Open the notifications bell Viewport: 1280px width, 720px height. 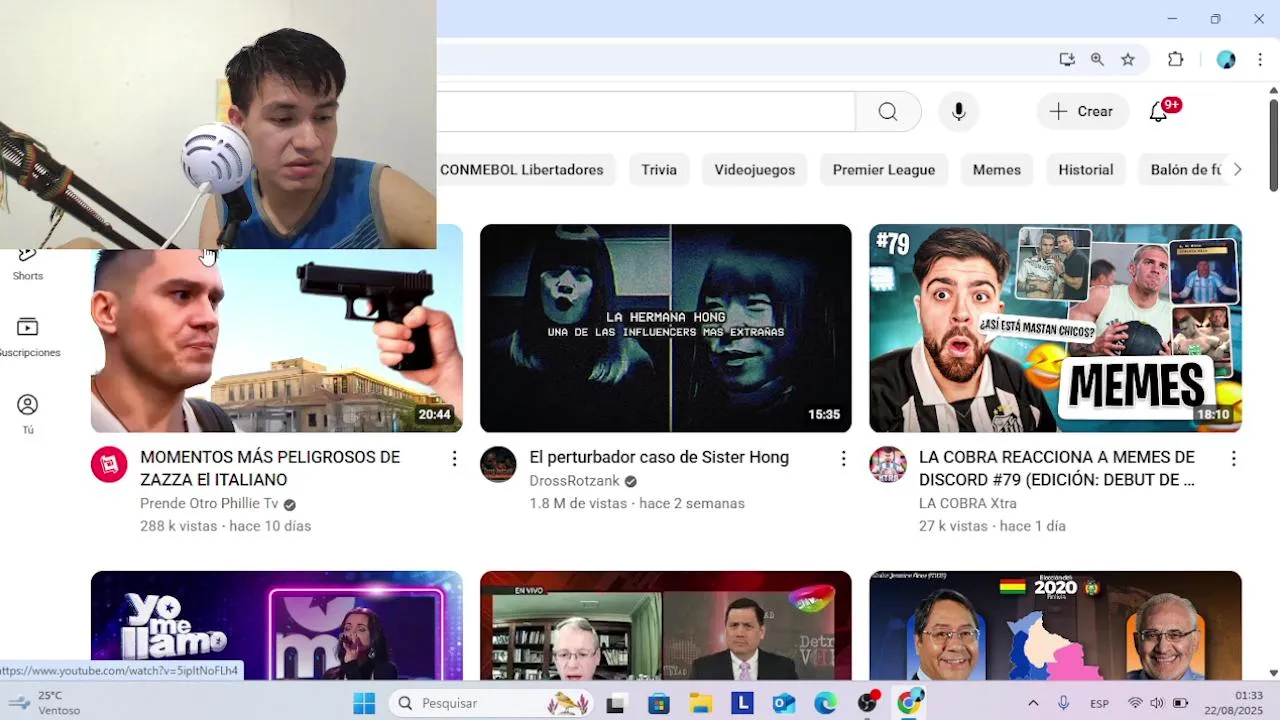pos(1158,112)
